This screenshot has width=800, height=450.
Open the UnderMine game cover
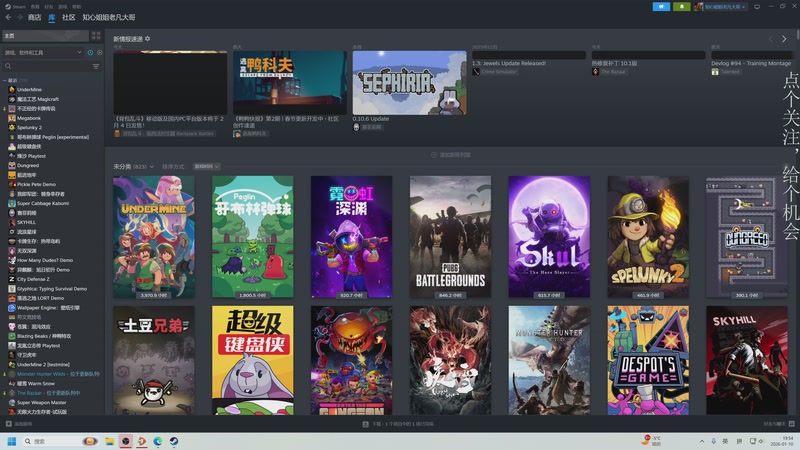tap(154, 237)
